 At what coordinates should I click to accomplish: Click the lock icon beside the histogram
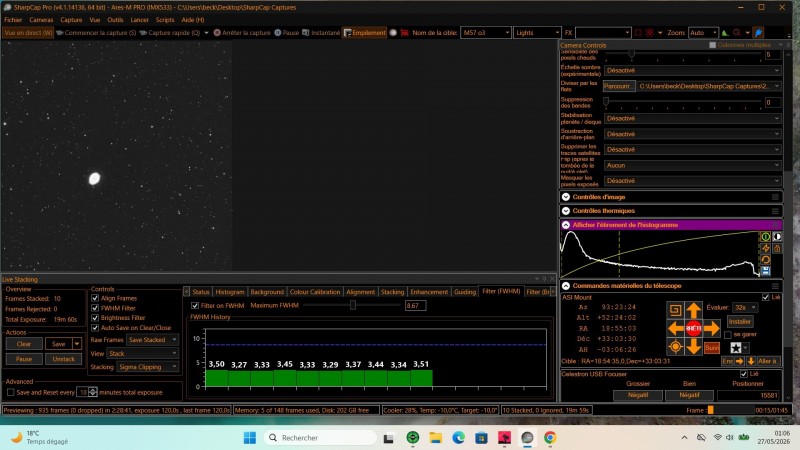(777, 248)
